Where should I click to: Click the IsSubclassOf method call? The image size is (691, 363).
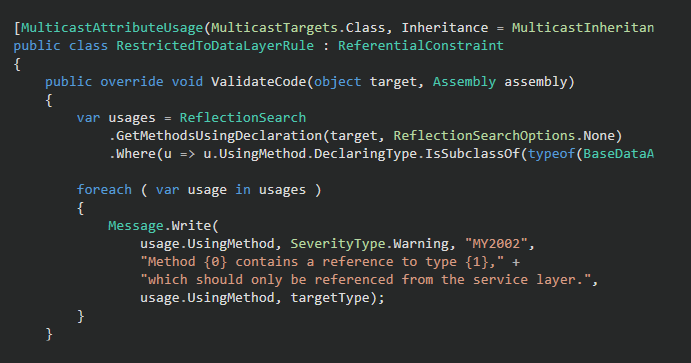coord(472,154)
